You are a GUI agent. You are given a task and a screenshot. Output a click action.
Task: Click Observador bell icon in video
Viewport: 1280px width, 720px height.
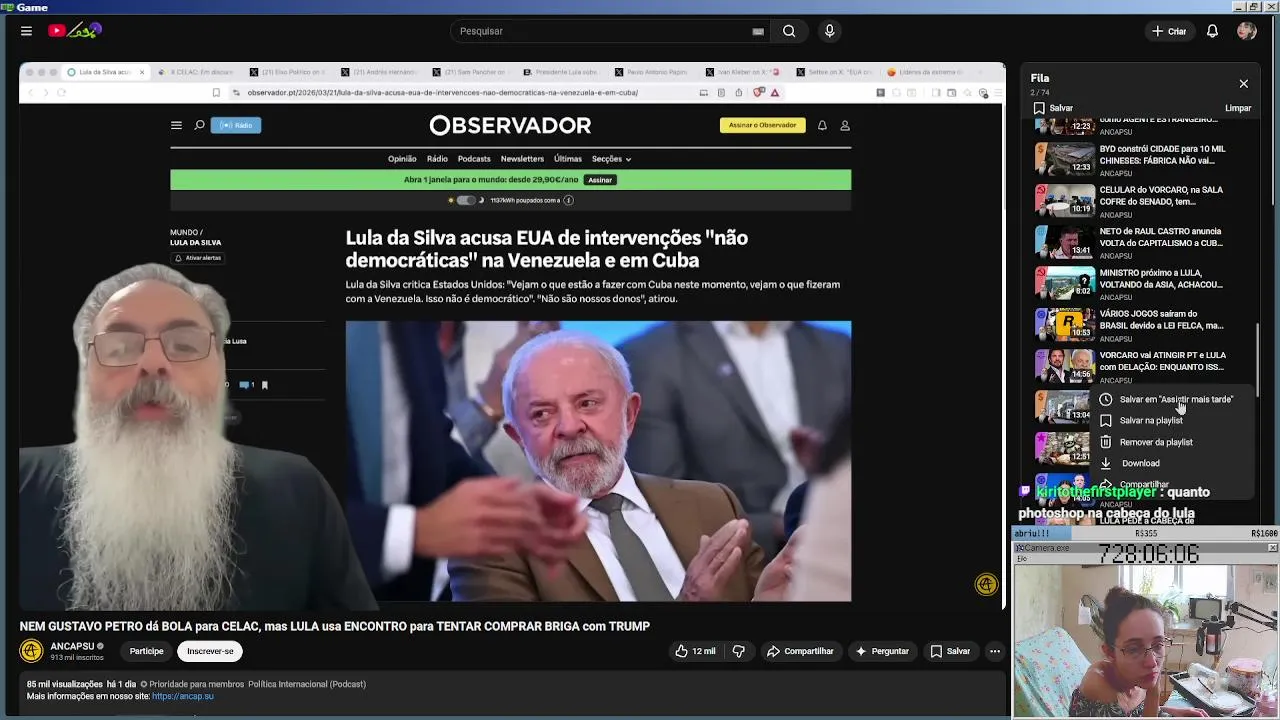point(822,125)
